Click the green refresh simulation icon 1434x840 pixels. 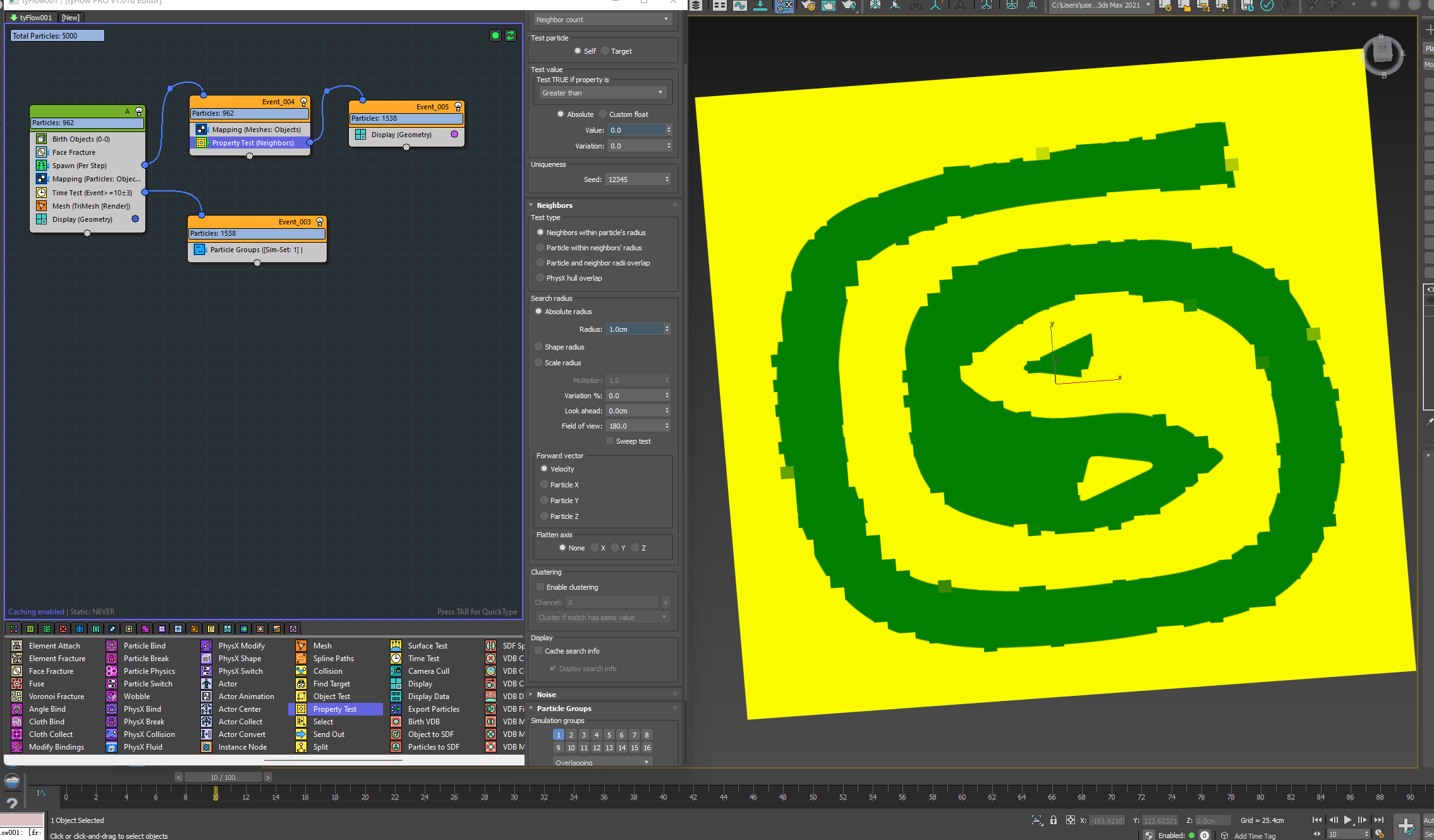point(511,35)
